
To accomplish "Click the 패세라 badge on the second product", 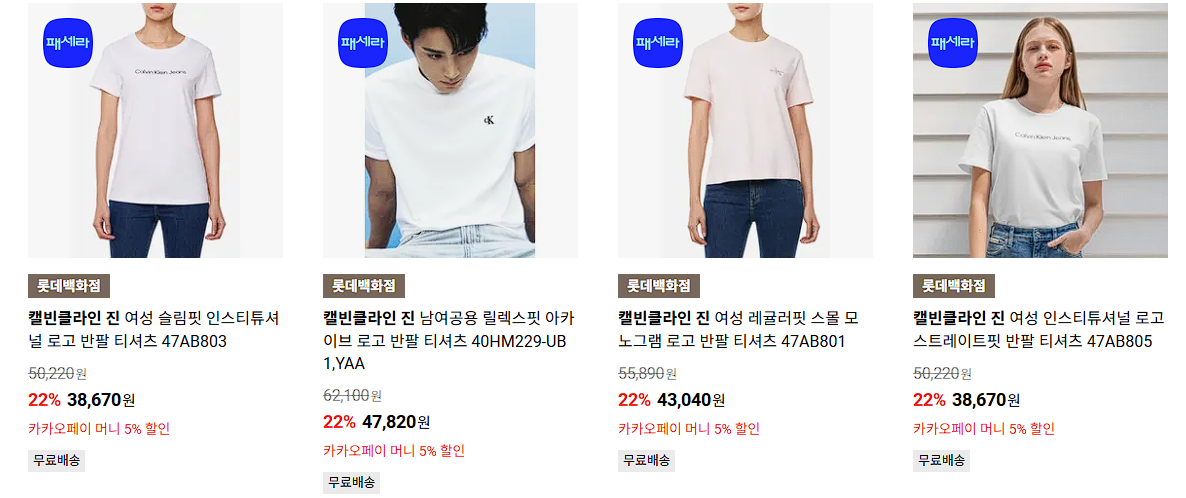I will click(363, 43).
